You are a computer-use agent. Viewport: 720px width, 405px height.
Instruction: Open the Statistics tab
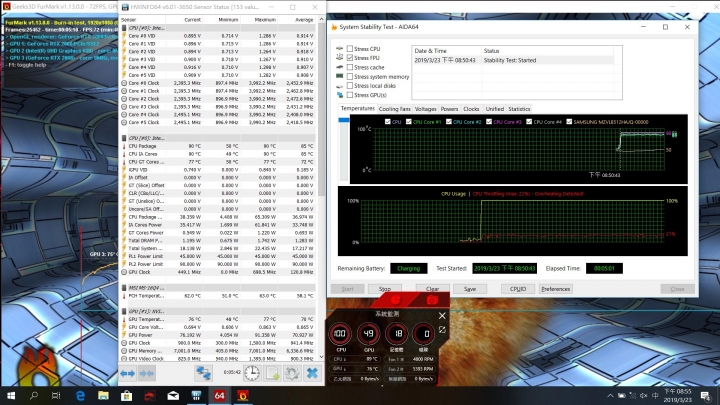coord(518,108)
